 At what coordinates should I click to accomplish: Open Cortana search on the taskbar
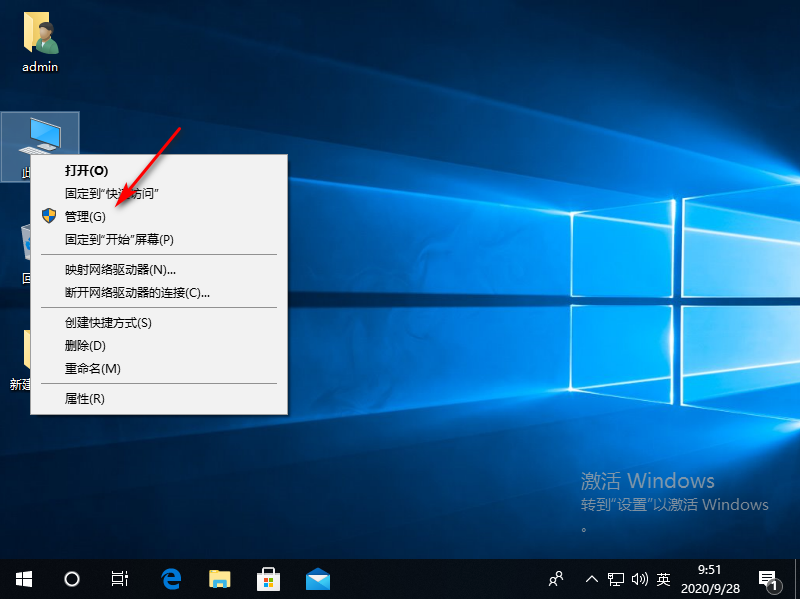tap(70, 578)
